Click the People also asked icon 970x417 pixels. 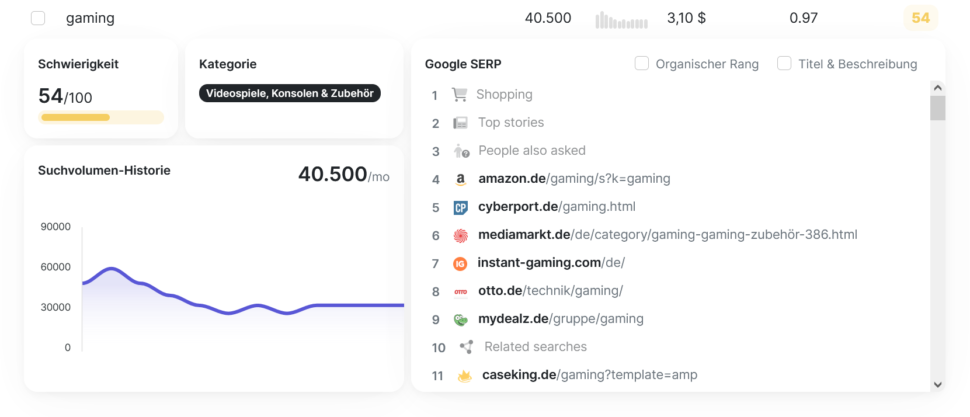(x=461, y=151)
